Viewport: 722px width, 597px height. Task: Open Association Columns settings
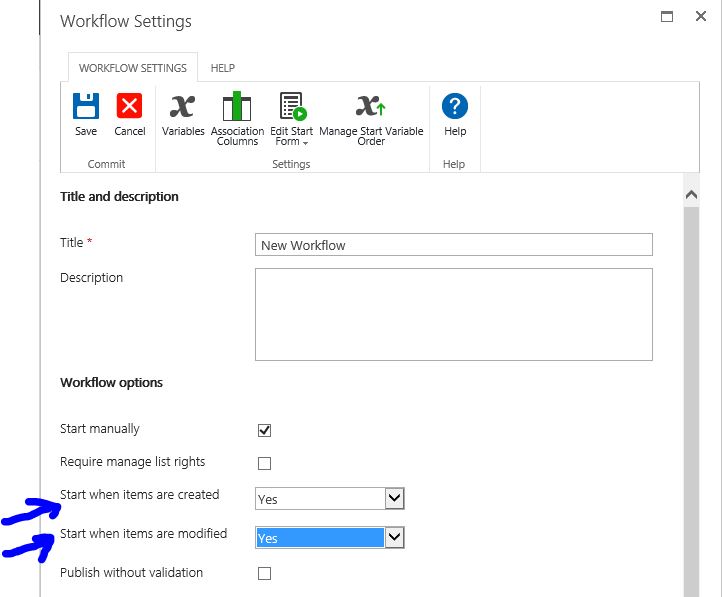pos(237,106)
